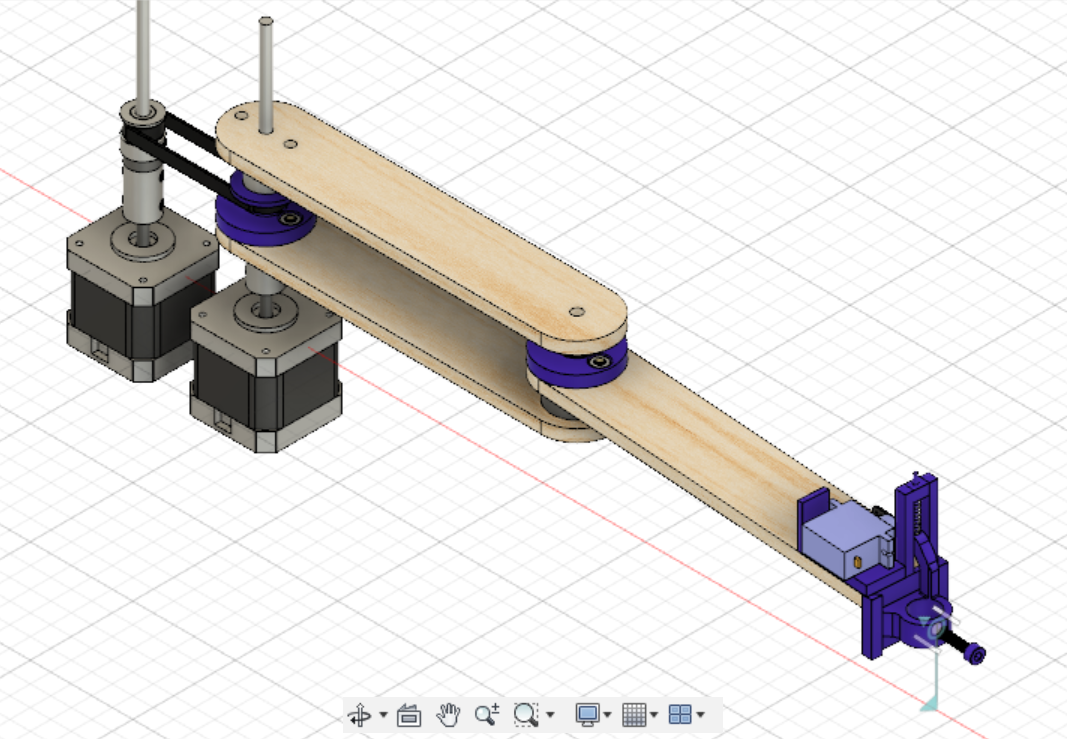This screenshot has width=1067, height=739.
Task: Select the vertical shaft above the motor
Action: coord(143,50)
